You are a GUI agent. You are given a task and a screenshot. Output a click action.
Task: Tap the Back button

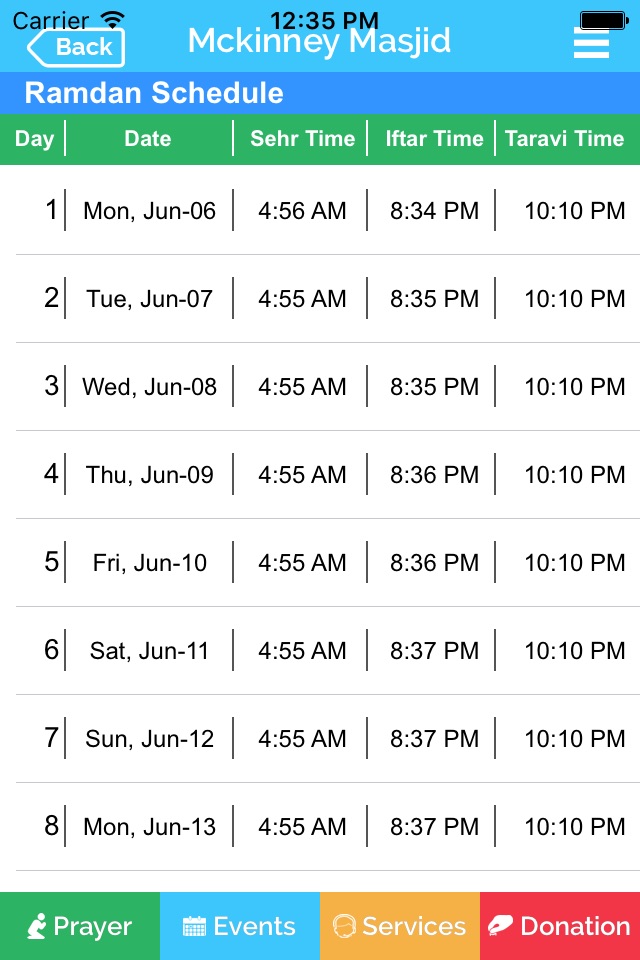click(x=76, y=47)
